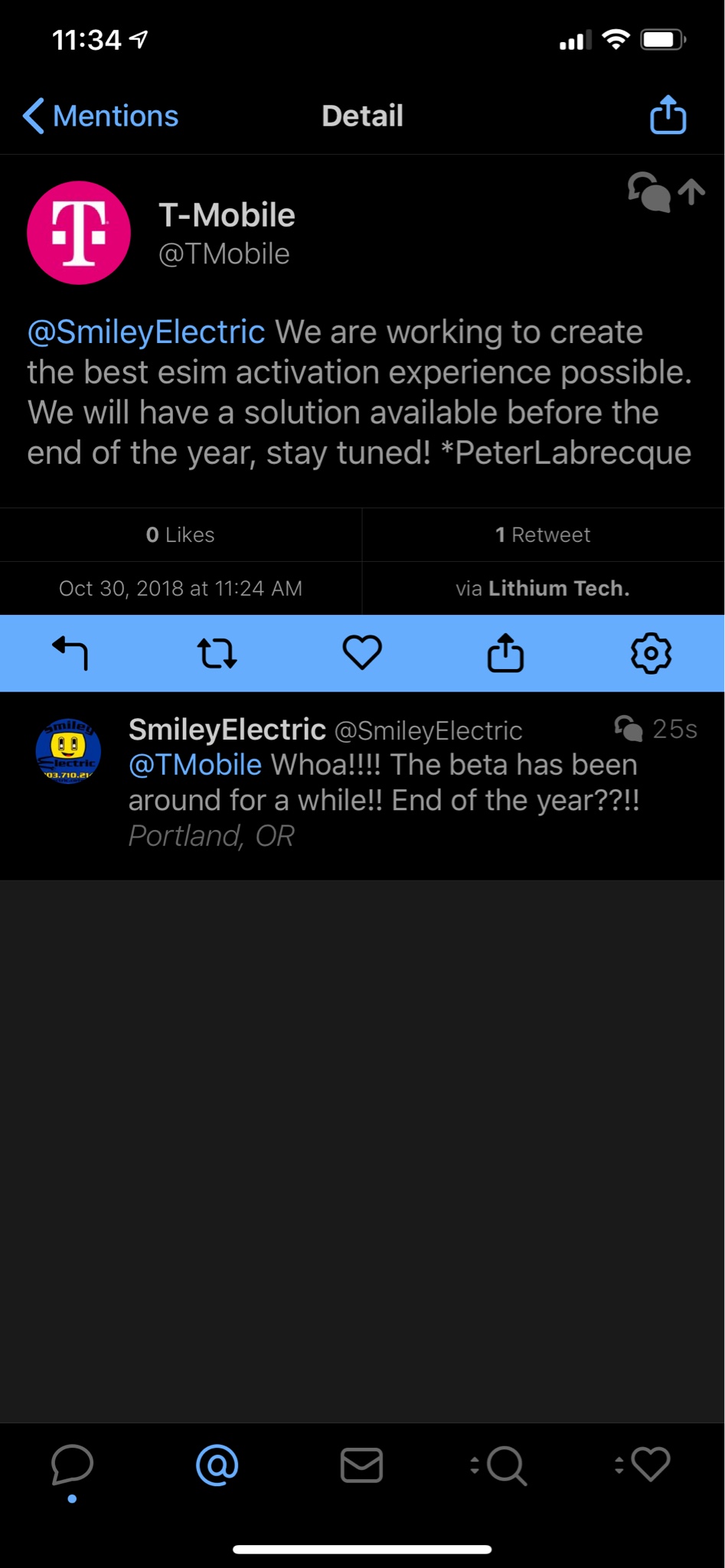Open the SmileyElectric avatar in the reply
Image resolution: width=725 pixels, height=1568 pixels.
[69, 751]
